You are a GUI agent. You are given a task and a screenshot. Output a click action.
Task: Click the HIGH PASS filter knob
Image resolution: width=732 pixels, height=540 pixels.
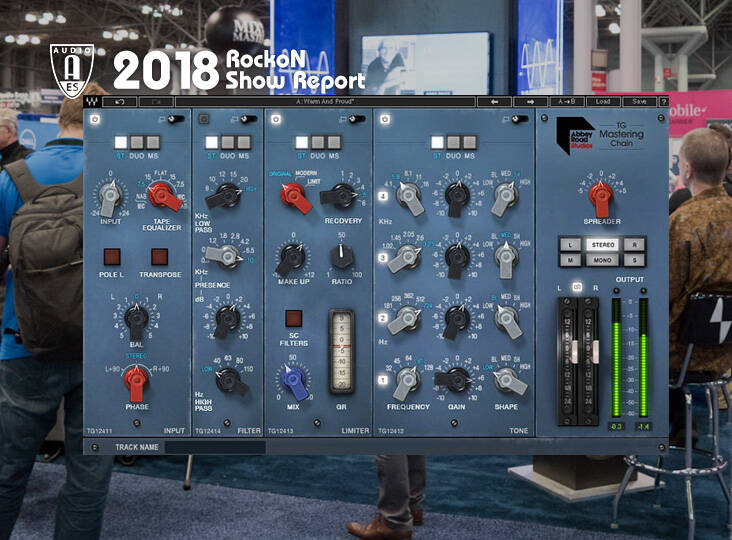pyautogui.click(x=231, y=381)
